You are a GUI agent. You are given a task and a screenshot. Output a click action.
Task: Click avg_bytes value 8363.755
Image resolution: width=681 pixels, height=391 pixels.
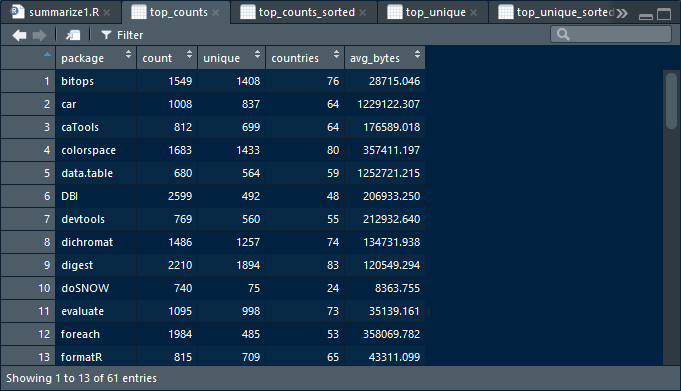(397, 288)
